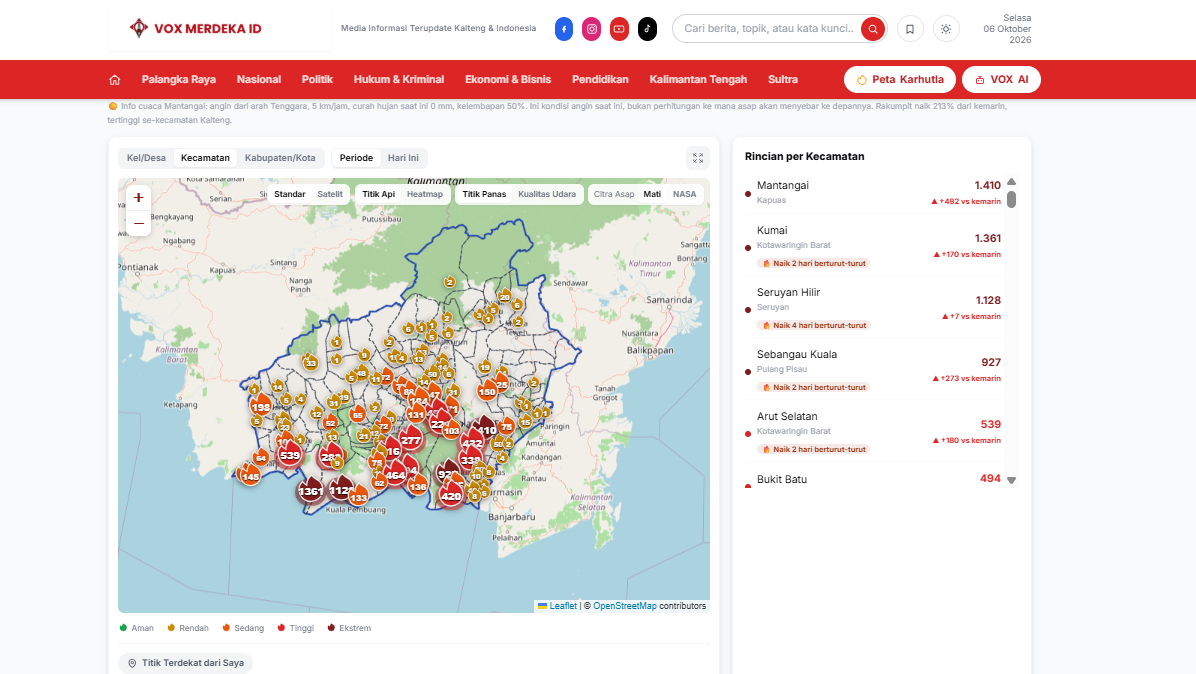Open Peta Karhutla button
The image size is (1196, 674).
click(x=900, y=79)
